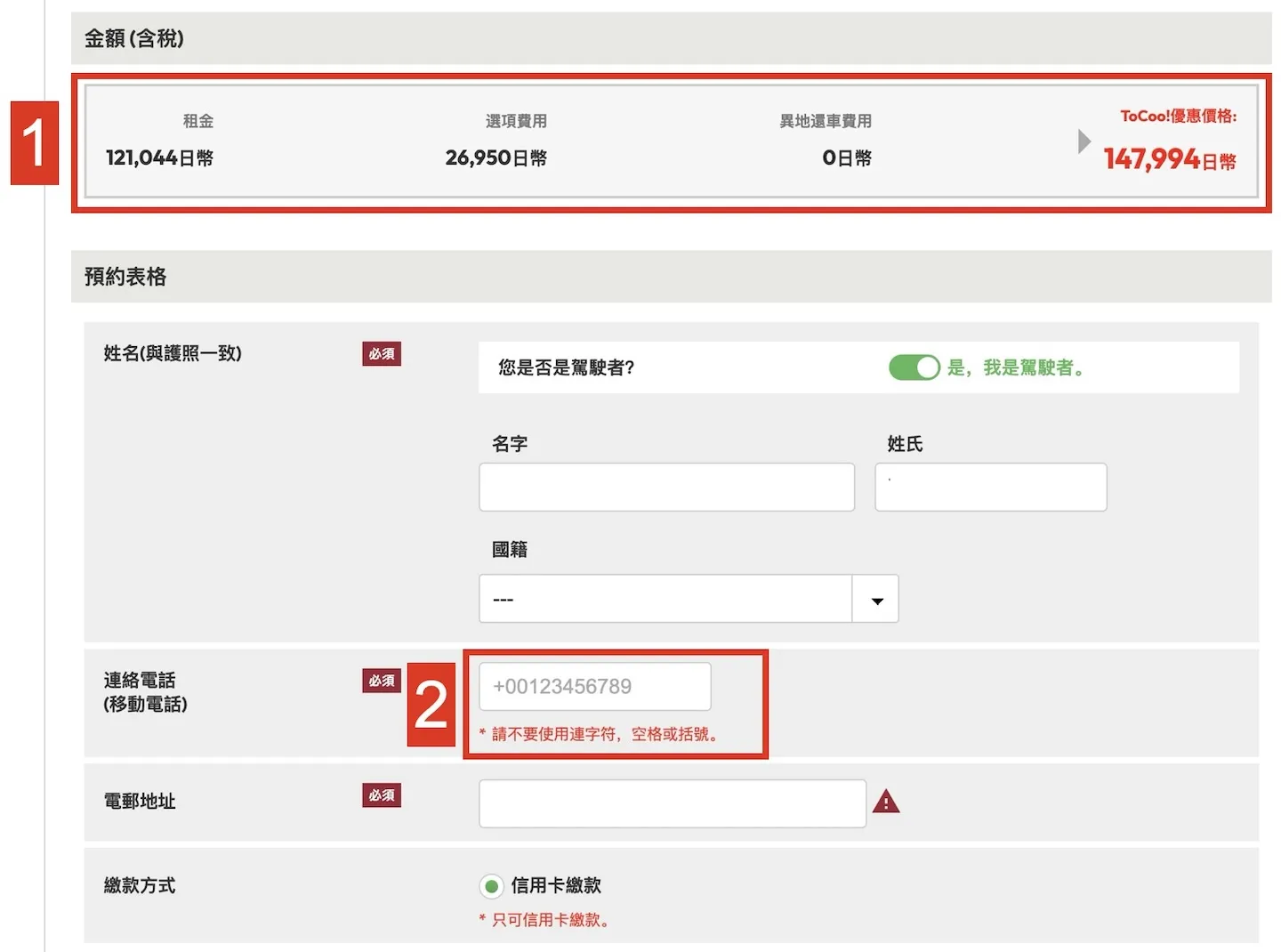Screen dimensions: 1281x952
Task: Click the 異地還車費用 label
Action: [x=826, y=121]
